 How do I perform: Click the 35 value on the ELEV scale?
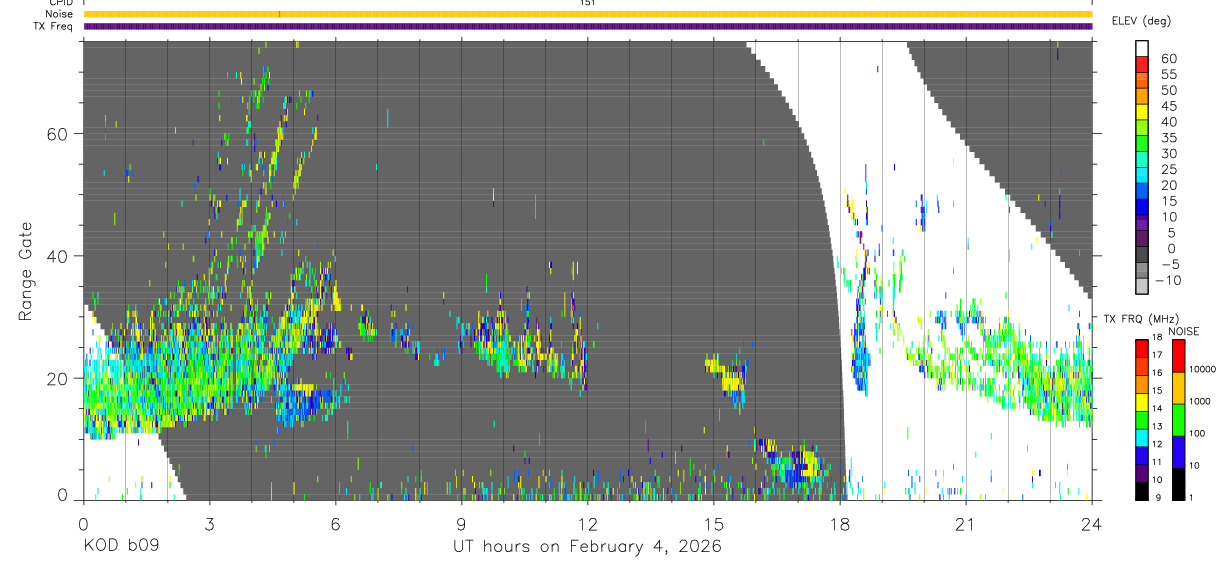click(1169, 138)
